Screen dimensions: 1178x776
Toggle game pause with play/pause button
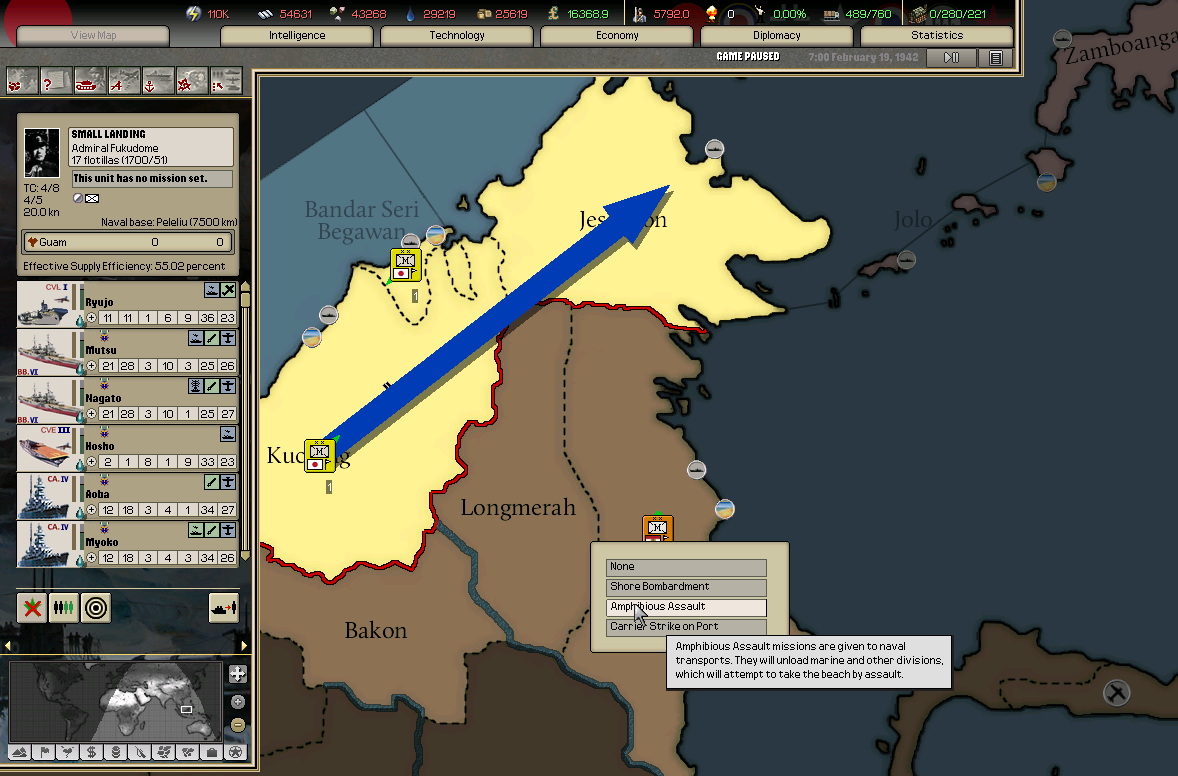coord(951,58)
